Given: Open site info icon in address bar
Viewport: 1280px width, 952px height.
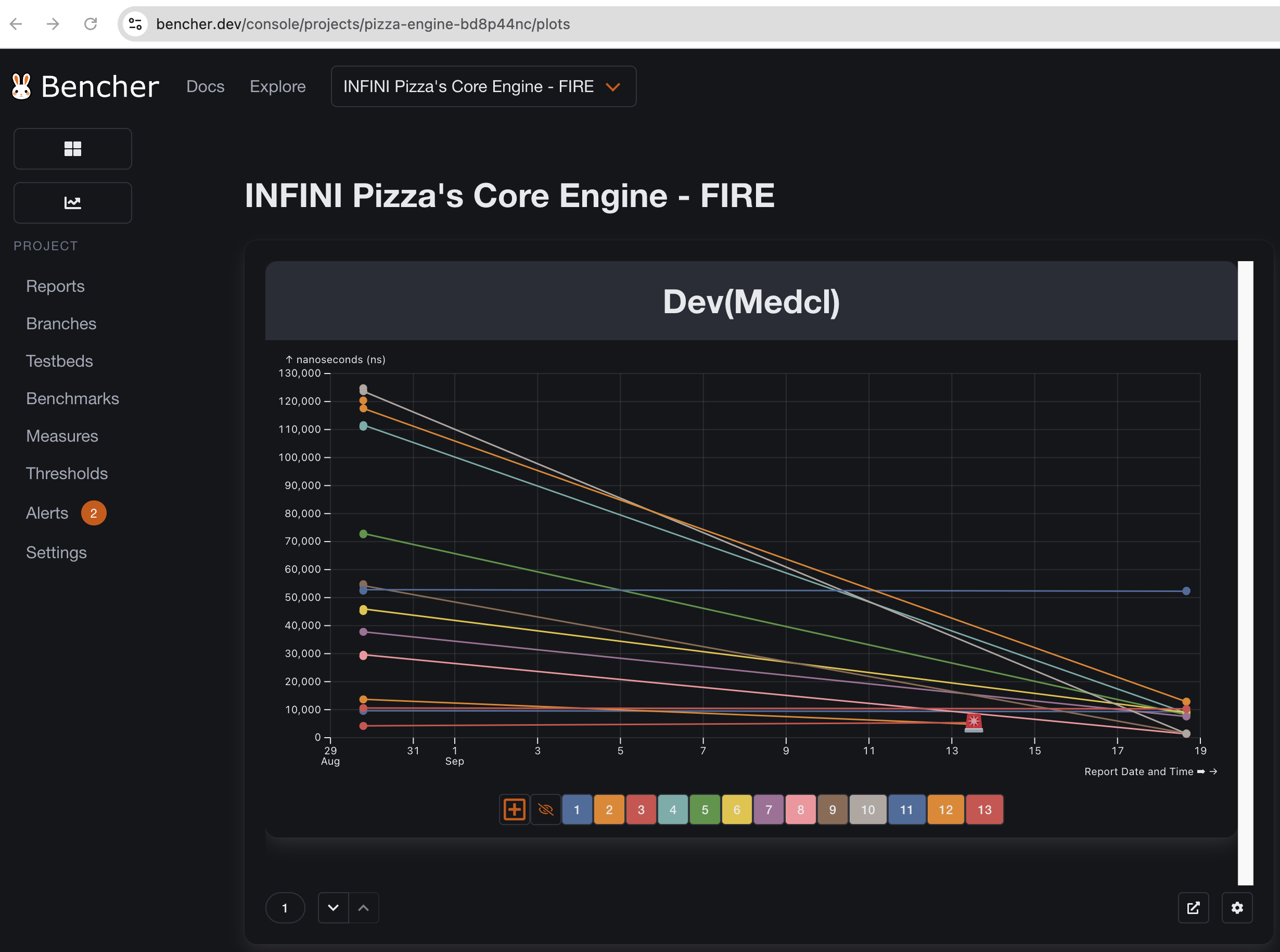Looking at the screenshot, I should tap(135, 23).
